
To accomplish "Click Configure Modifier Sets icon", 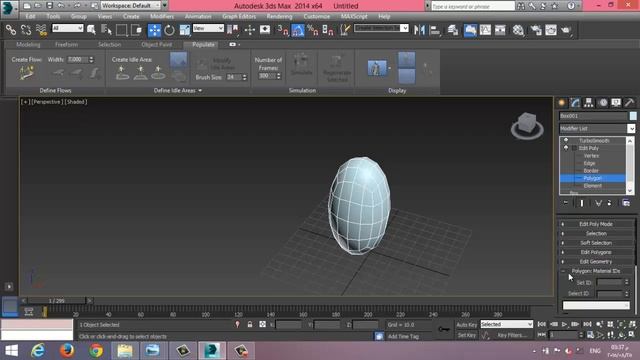I will pos(626,203).
